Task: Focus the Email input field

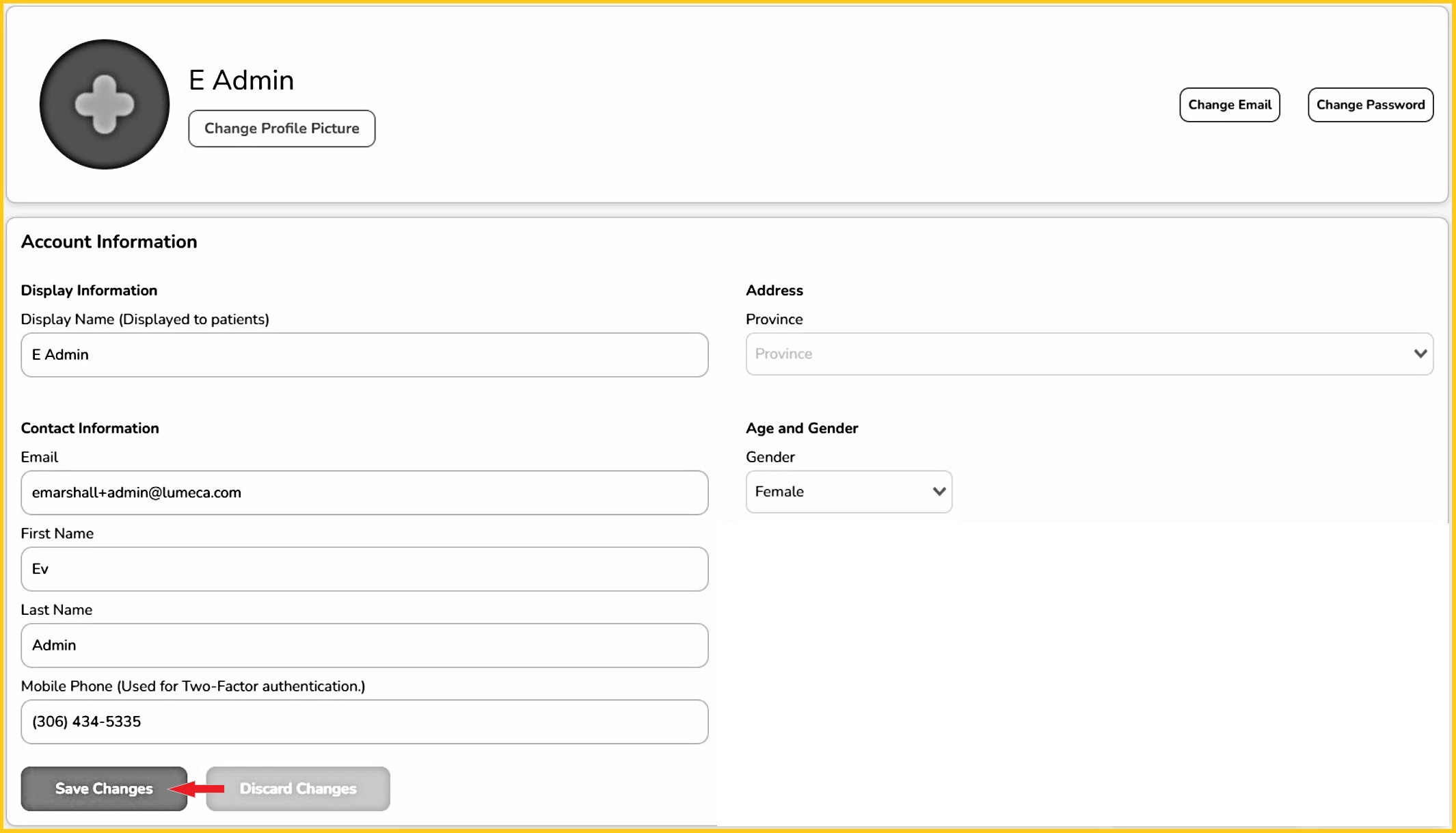Action: (x=364, y=492)
